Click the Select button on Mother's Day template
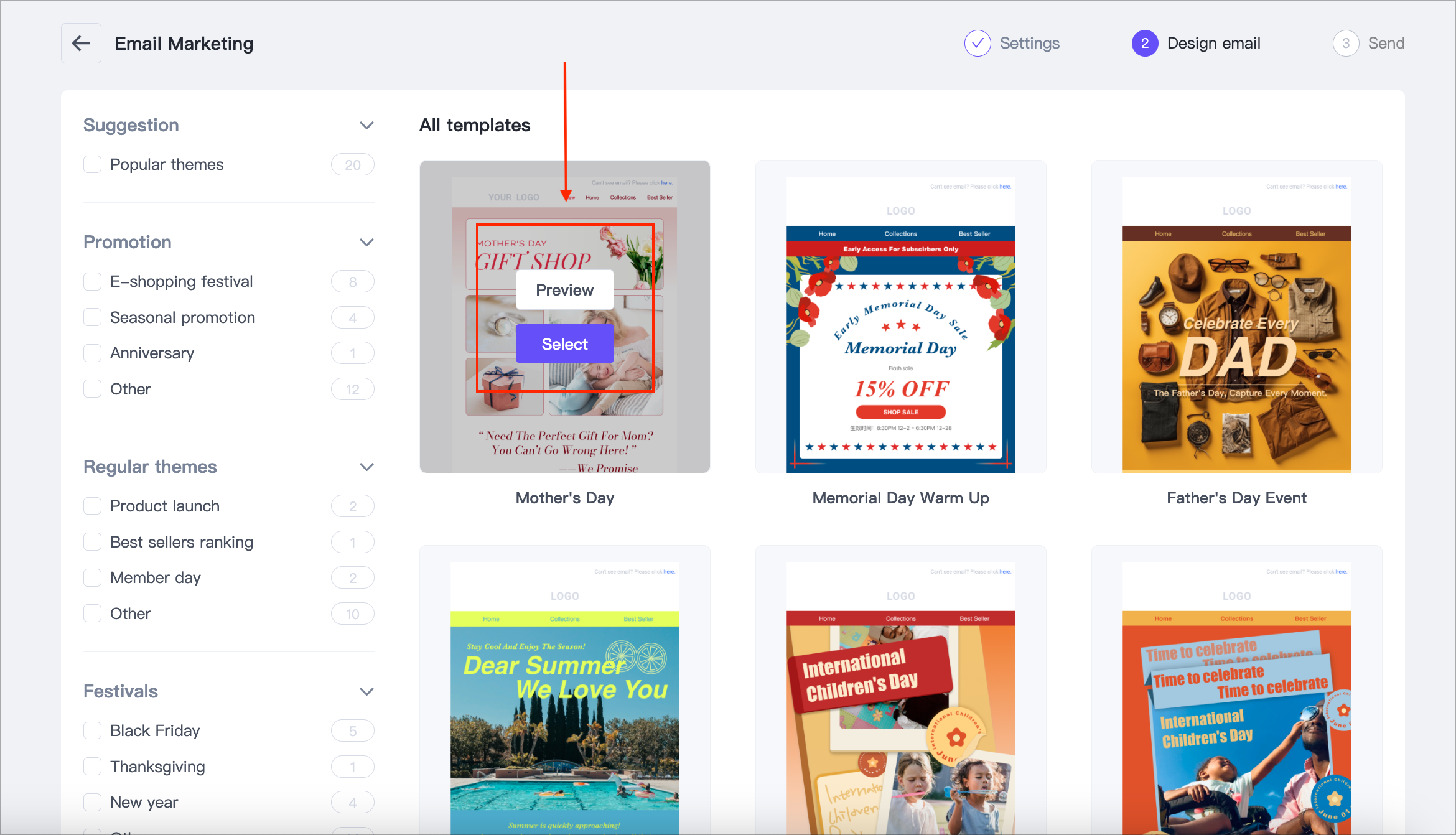The height and width of the screenshot is (835, 1456). (564, 343)
